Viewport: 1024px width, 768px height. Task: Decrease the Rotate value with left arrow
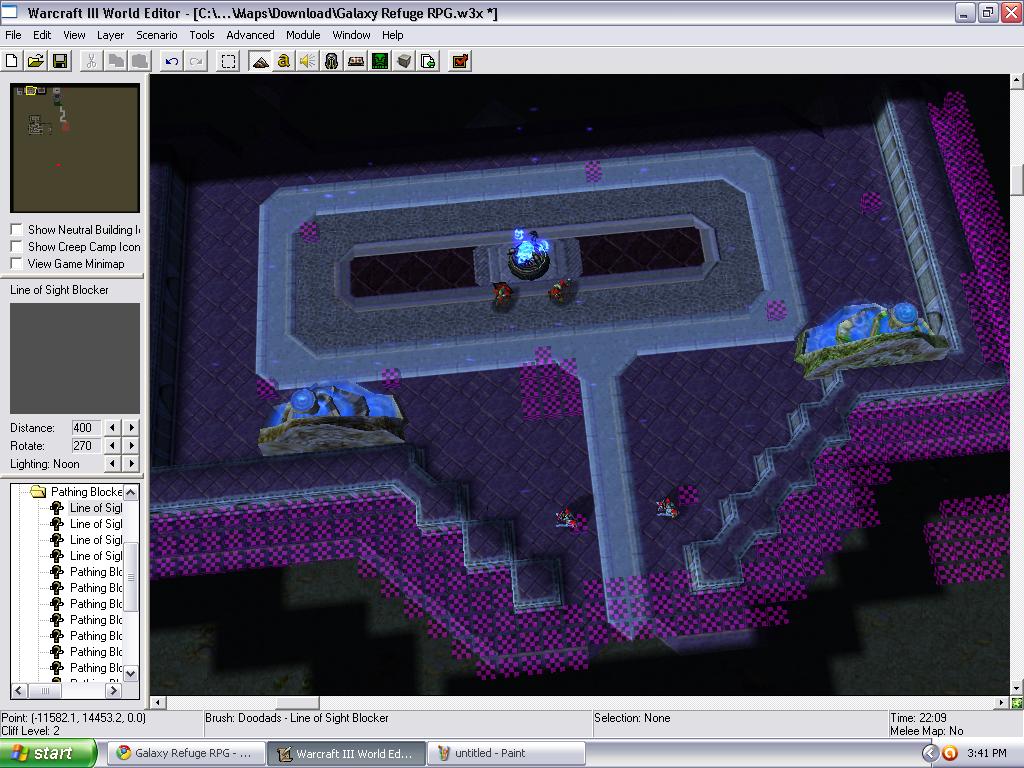(x=113, y=446)
